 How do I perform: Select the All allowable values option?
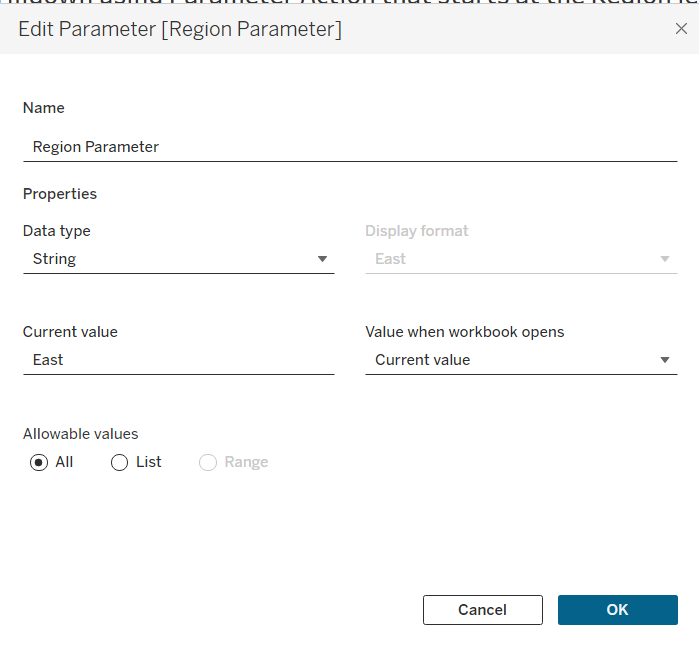click(39, 463)
